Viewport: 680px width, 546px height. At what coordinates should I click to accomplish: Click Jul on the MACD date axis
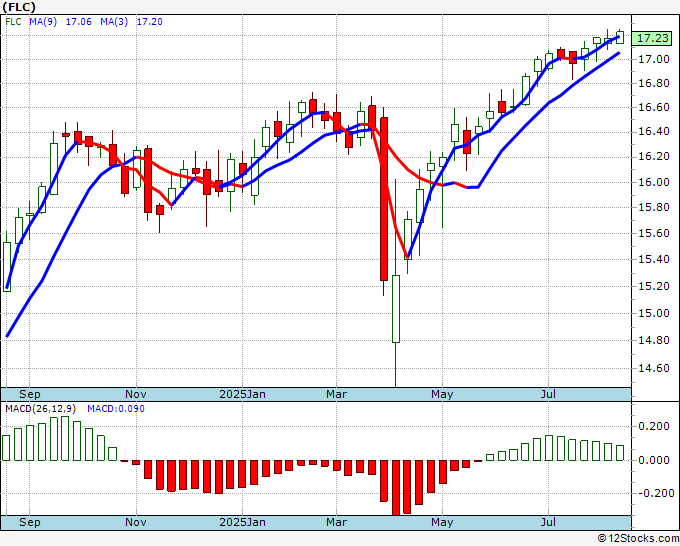[x=548, y=522]
